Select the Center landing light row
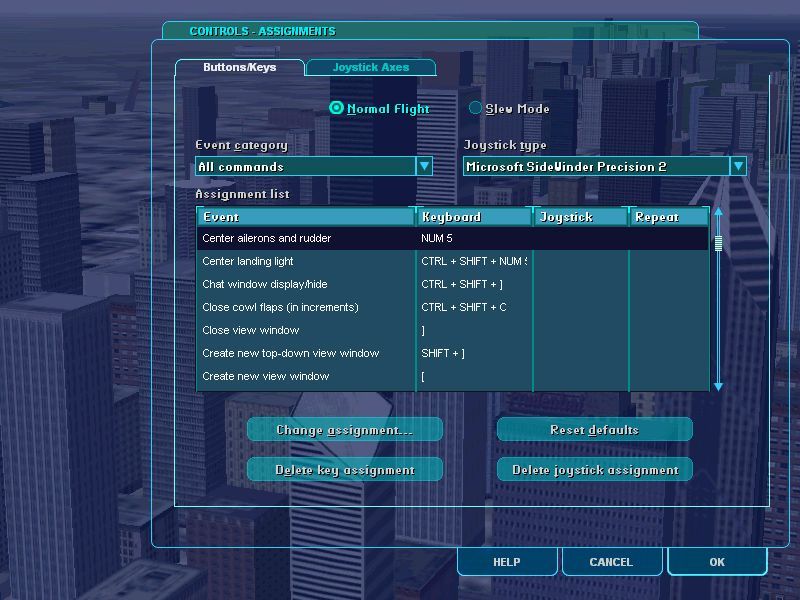 click(306, 261)
